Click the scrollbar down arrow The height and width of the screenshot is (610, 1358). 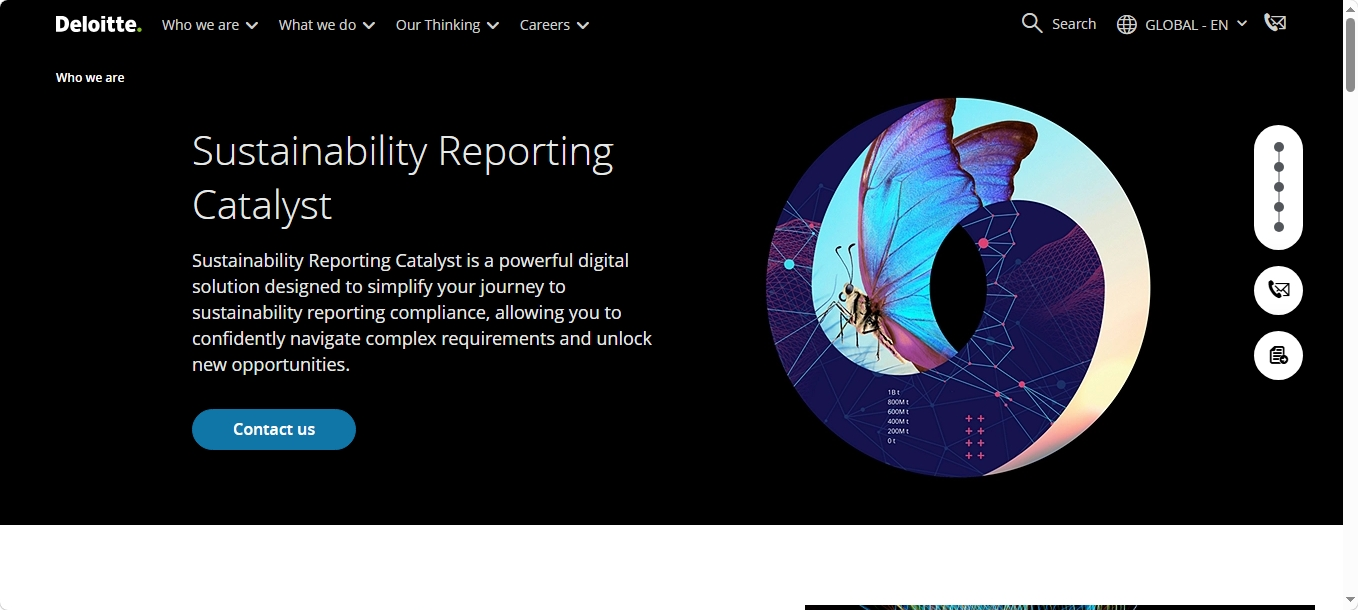point(1350,600)
